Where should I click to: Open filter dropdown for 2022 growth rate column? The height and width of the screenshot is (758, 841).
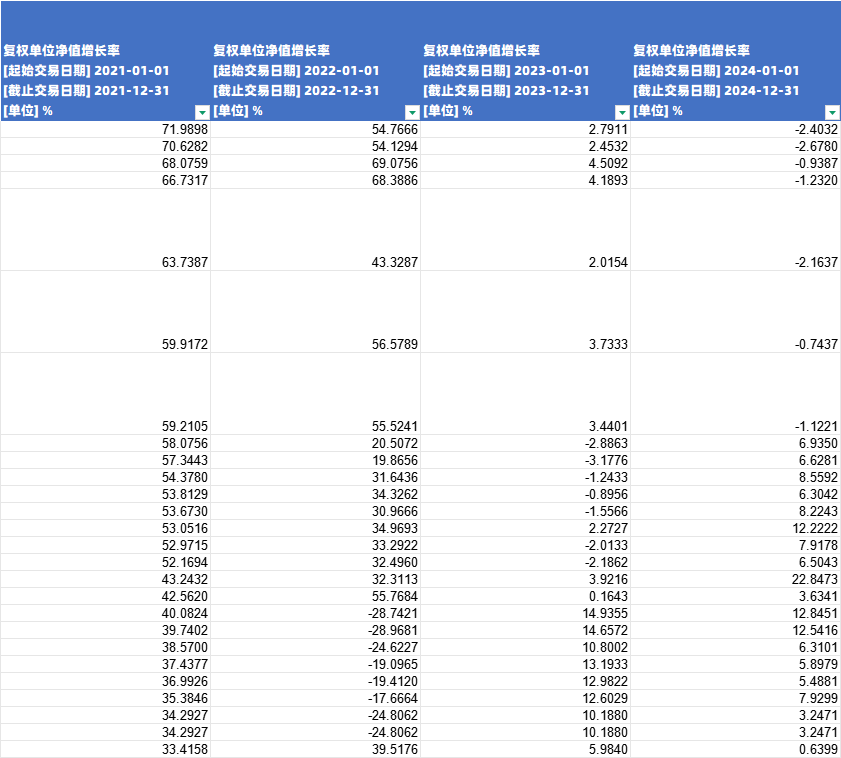[412, 112]
